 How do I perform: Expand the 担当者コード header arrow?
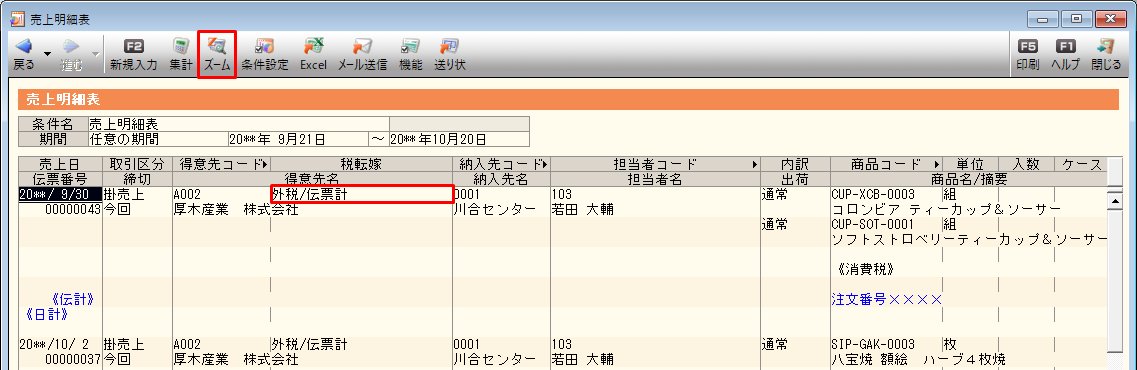754,165
